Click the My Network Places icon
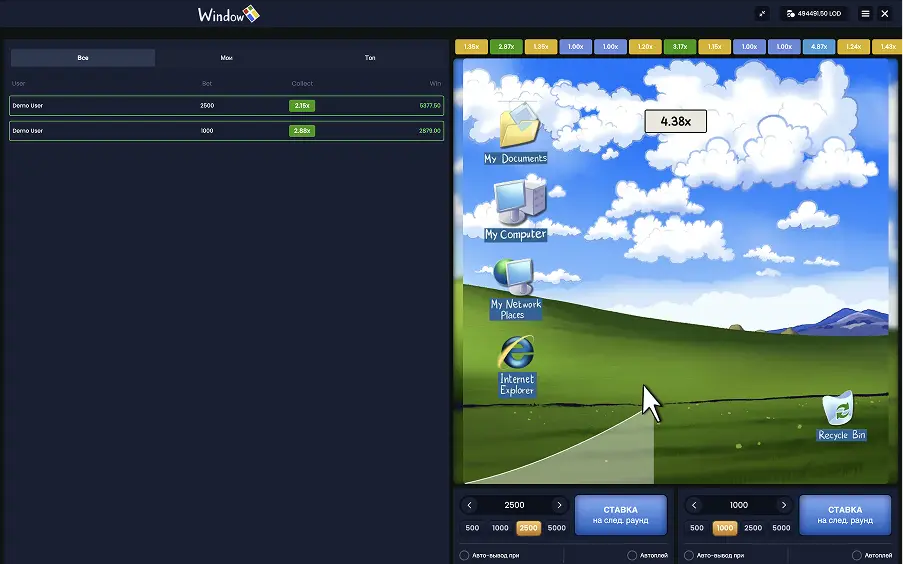This screenshot has width=903, height=564. click(514, 276)
